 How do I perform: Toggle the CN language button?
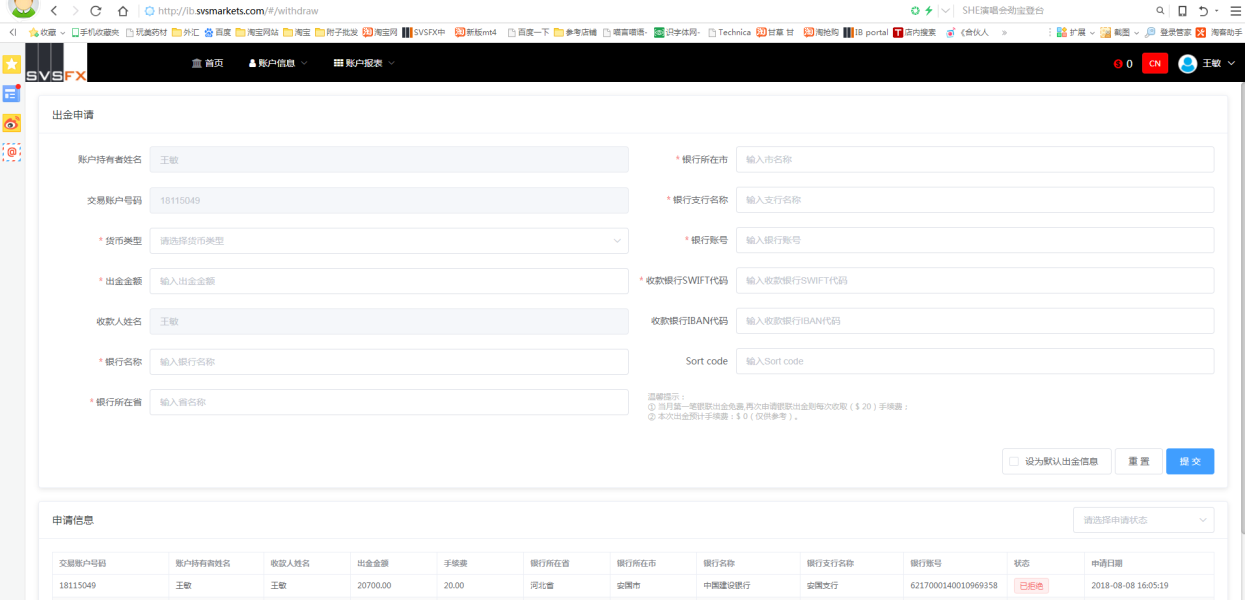coord(1154,64)
